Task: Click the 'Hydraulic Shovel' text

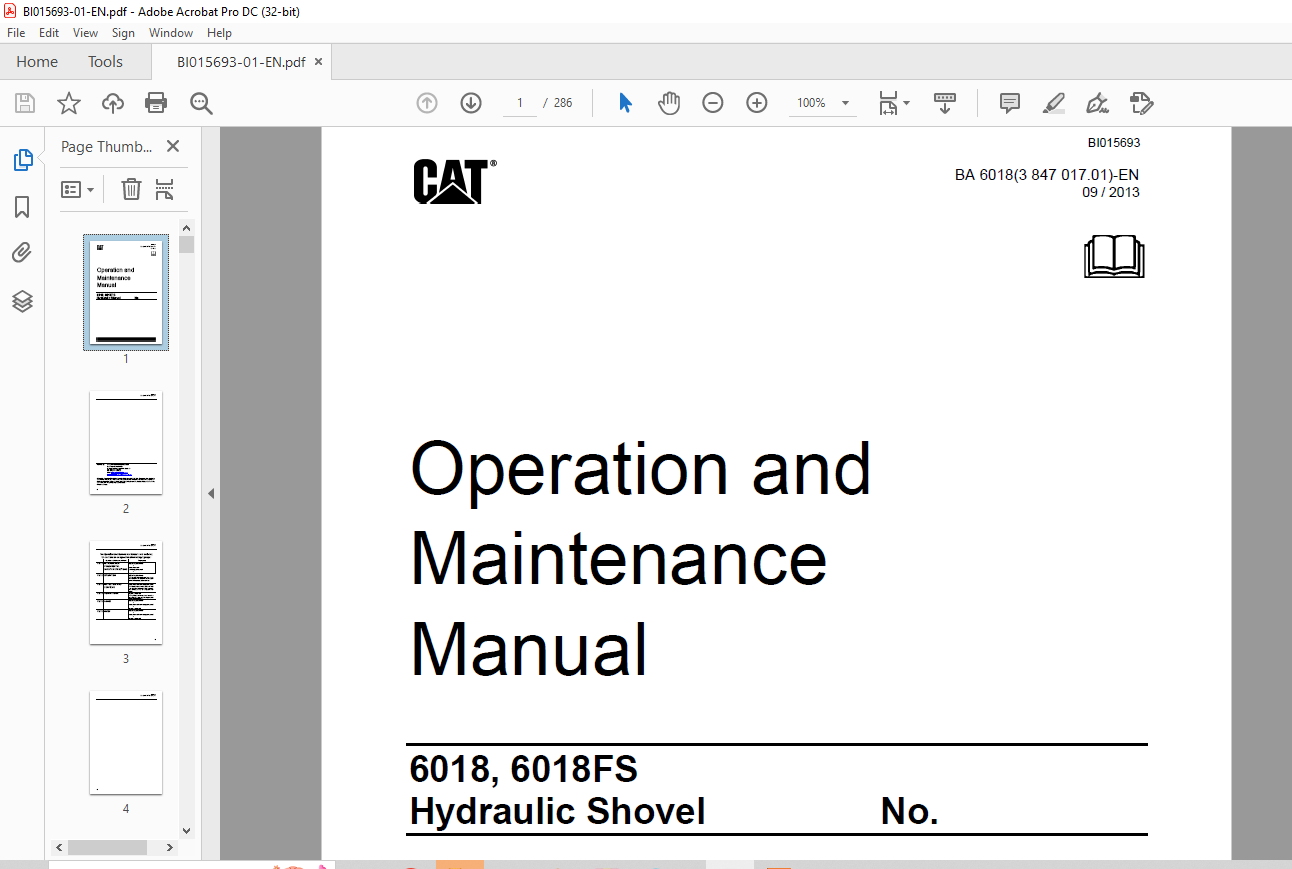Action: [558, 811]
